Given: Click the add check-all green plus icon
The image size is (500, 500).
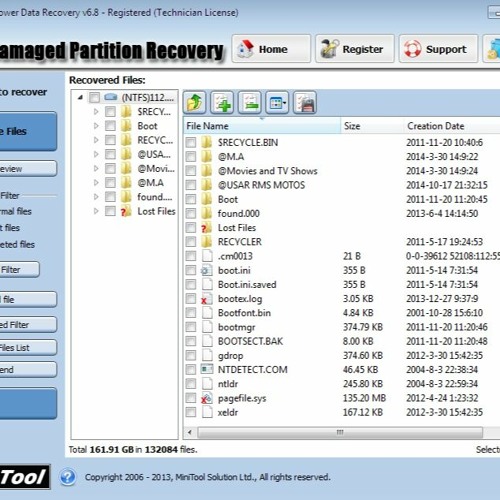Looking at the screenshot, I should [222, 102].
